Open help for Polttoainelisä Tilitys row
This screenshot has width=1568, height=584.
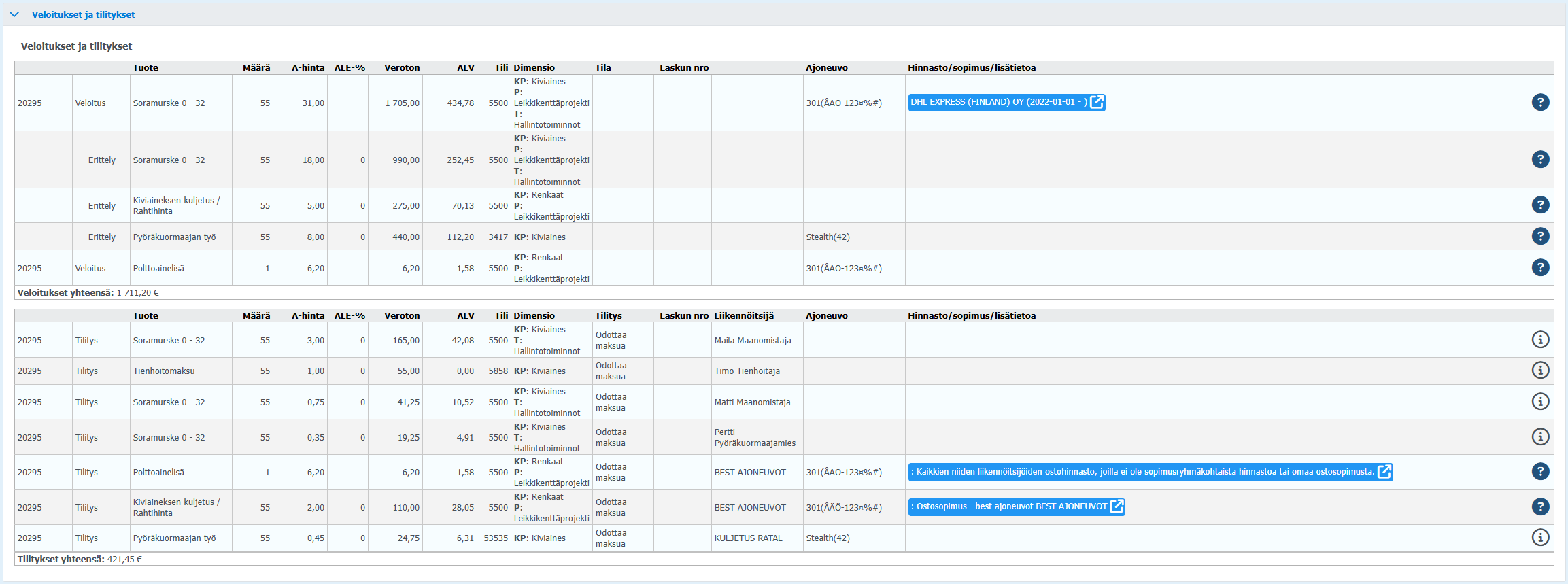tap(1540, 471)
